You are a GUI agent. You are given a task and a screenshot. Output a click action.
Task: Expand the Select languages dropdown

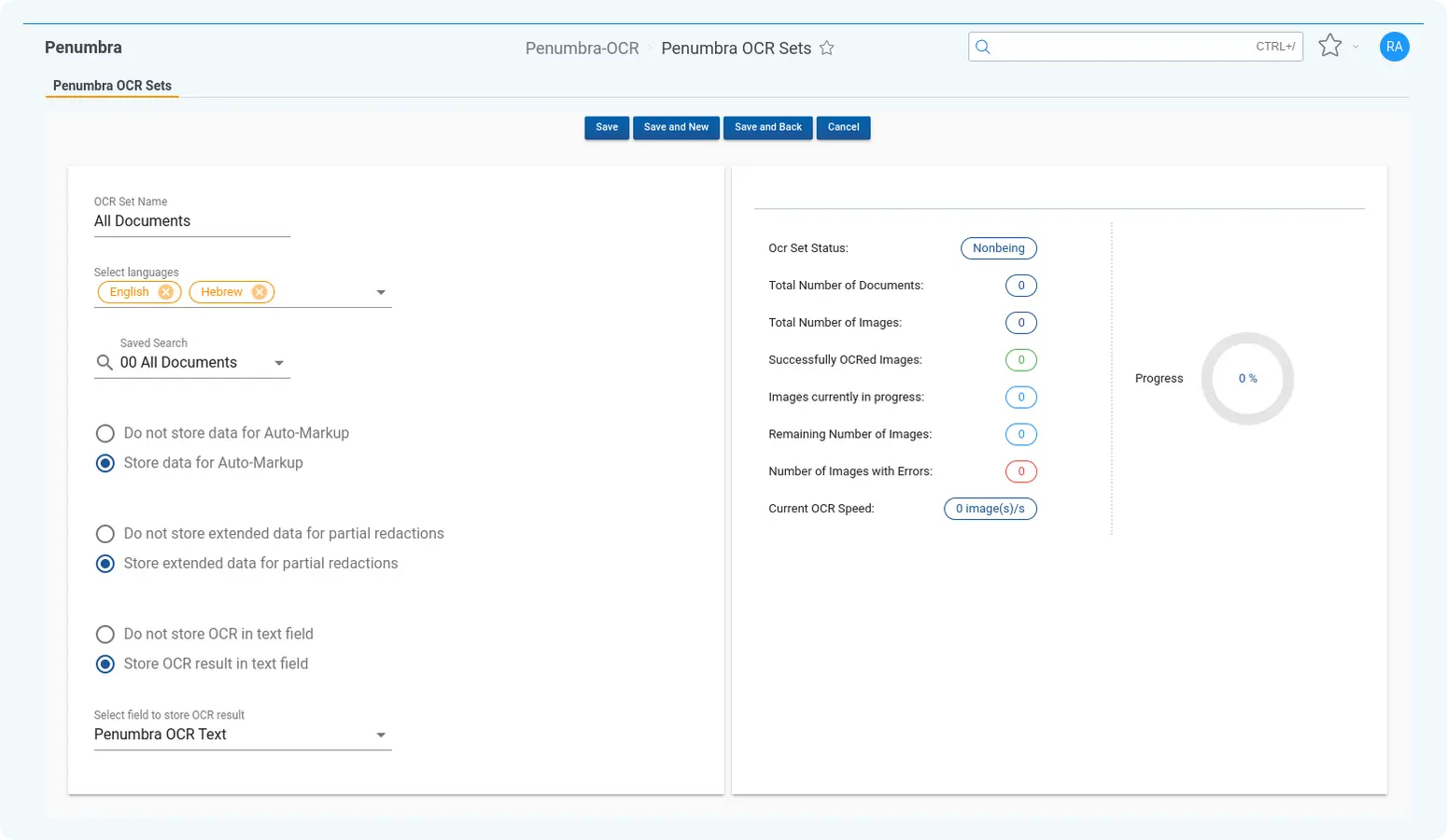click(x=381, y=293)
